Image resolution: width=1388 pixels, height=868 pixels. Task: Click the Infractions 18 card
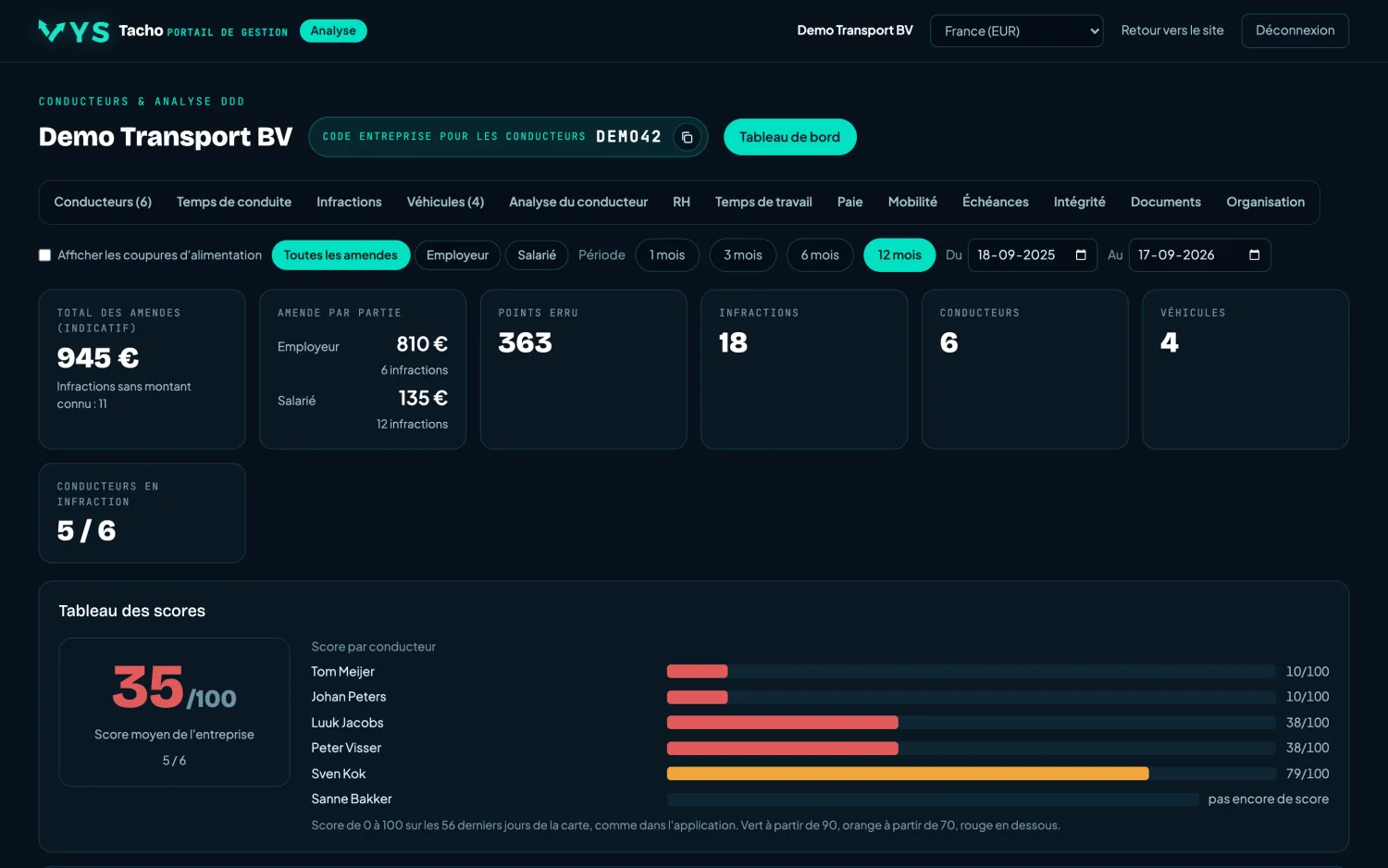coord(804,369)
